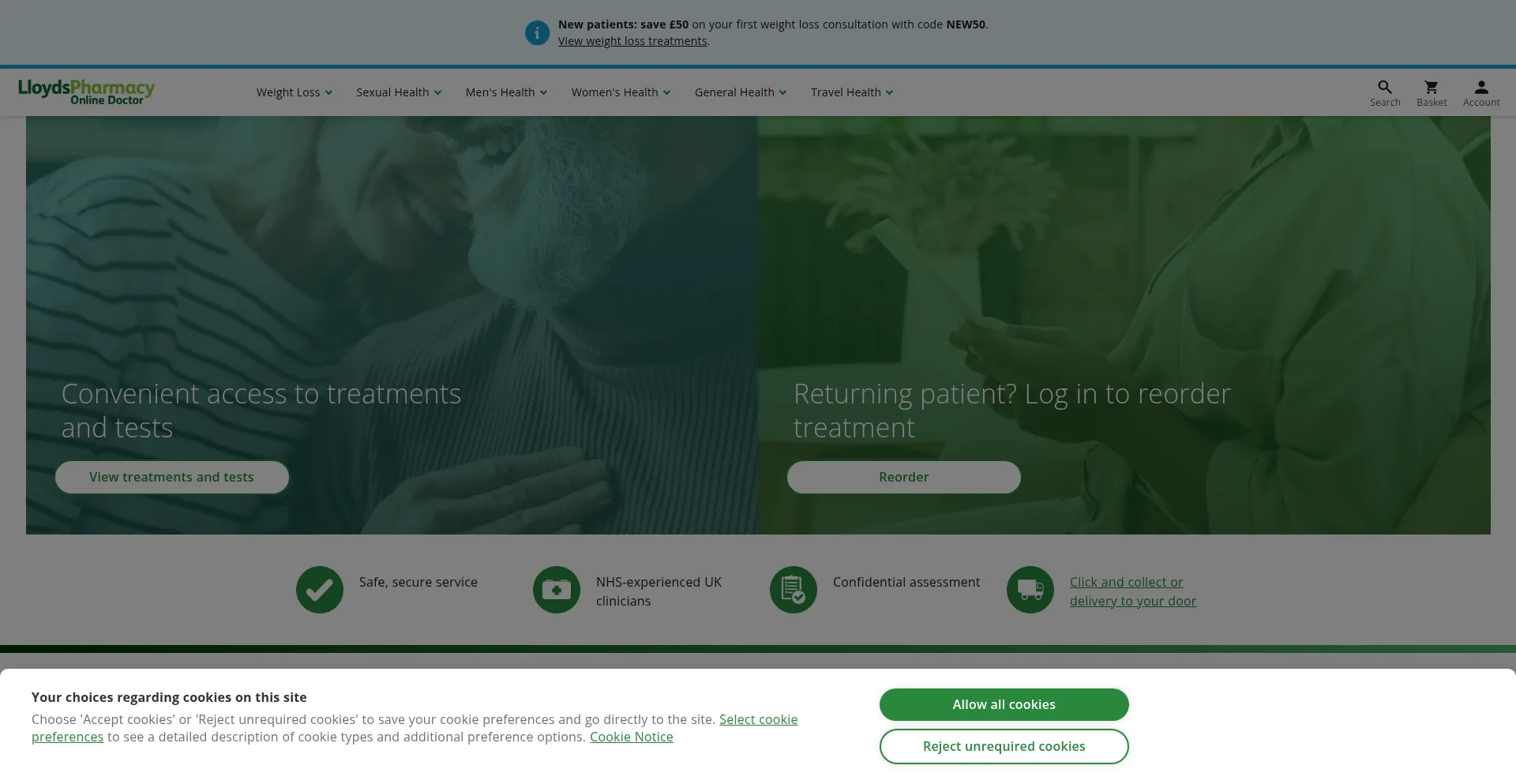Click the clipboard confidential assessment icon
The height and width of the screenshot is (784, 1516).
tap(794, 590)
